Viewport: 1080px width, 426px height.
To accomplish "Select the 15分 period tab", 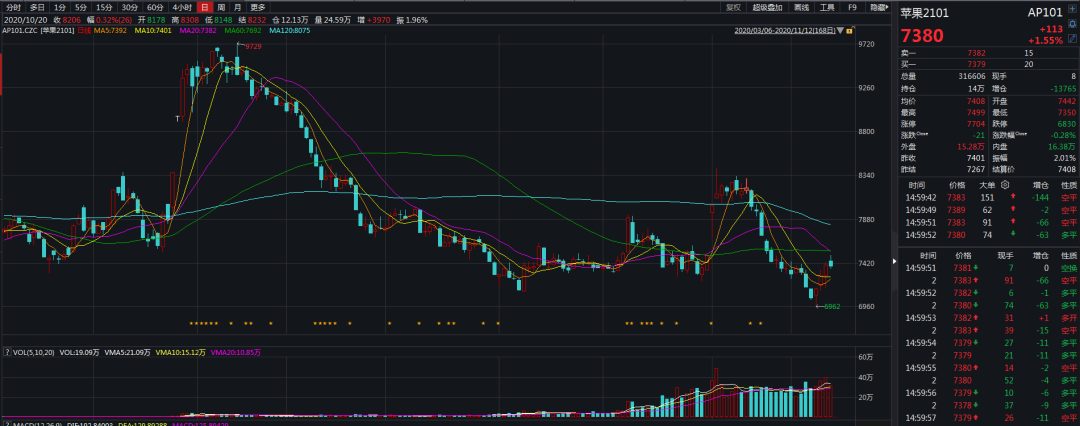I will pos(104,8).
